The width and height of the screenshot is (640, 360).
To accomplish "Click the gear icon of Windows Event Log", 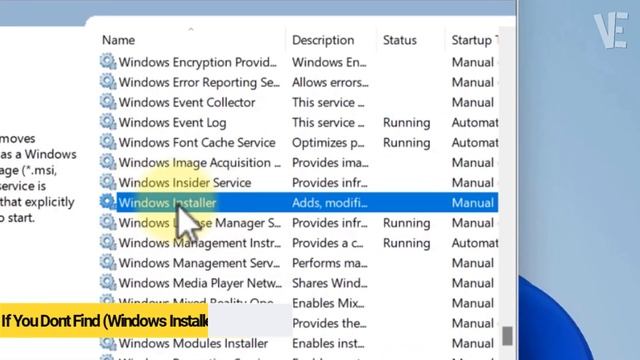I will [x=108, y=122].
